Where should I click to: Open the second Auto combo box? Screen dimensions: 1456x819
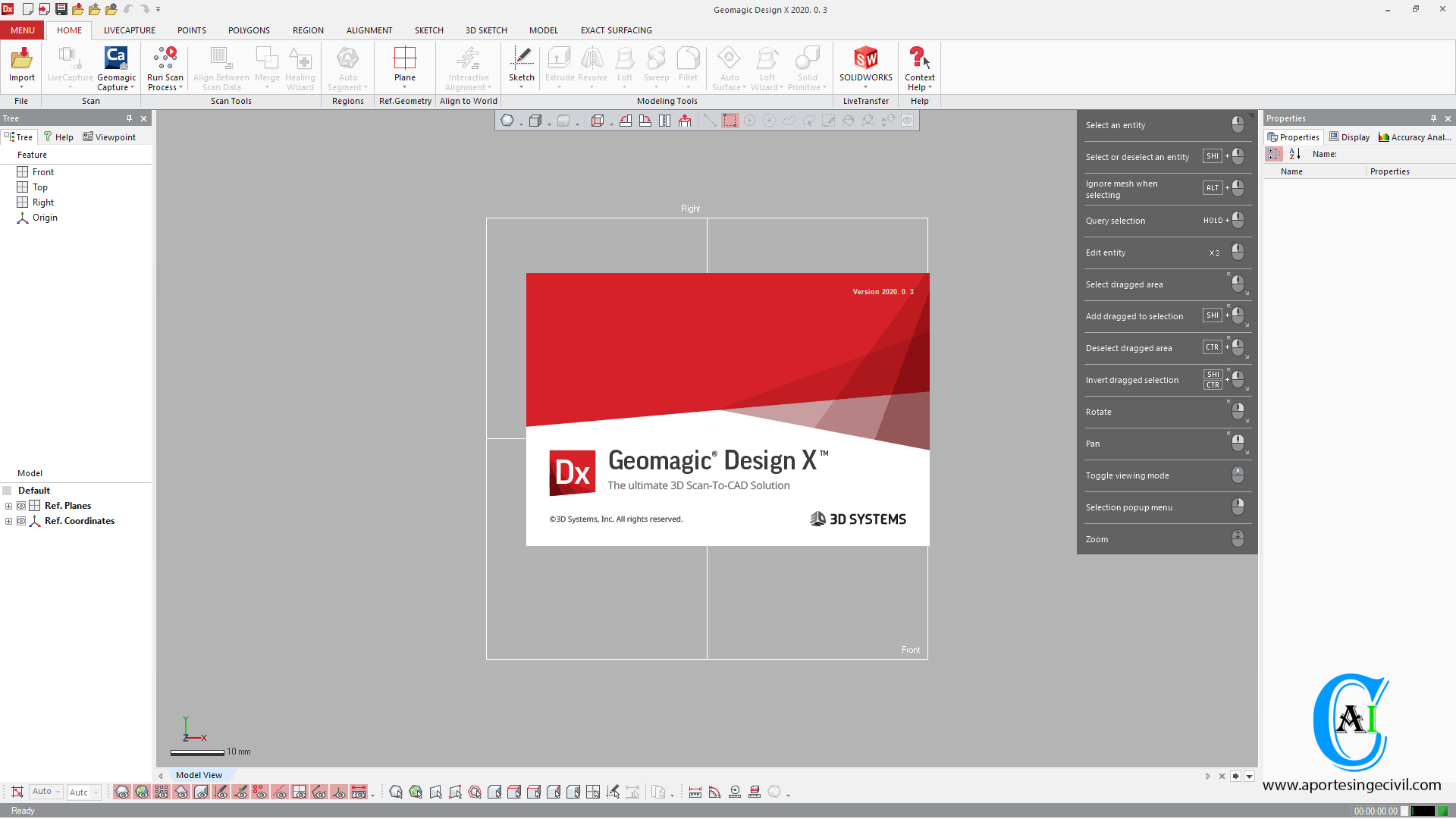[83, 792]
